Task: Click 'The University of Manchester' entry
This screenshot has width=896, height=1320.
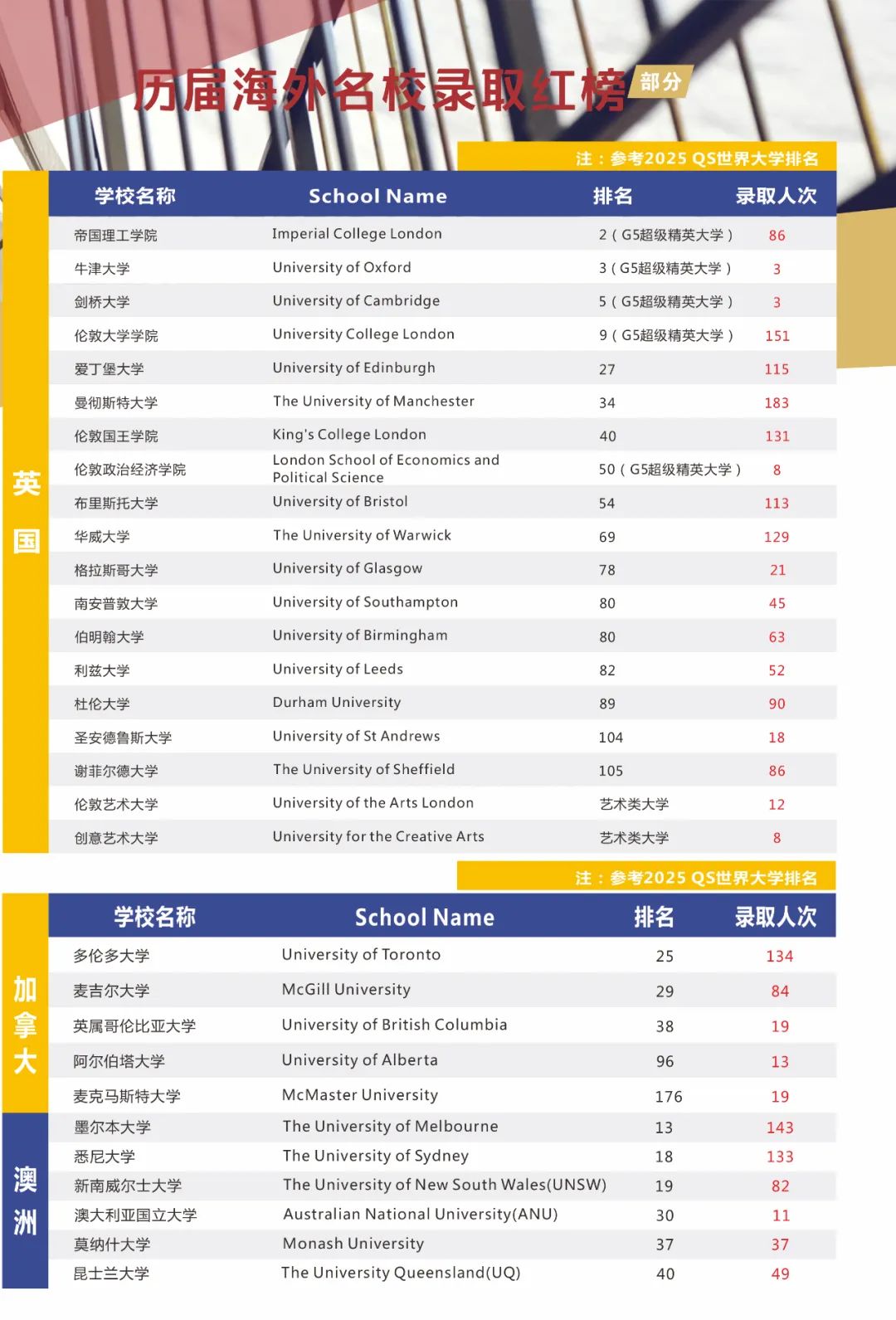Action: click(x=373, y=401)
